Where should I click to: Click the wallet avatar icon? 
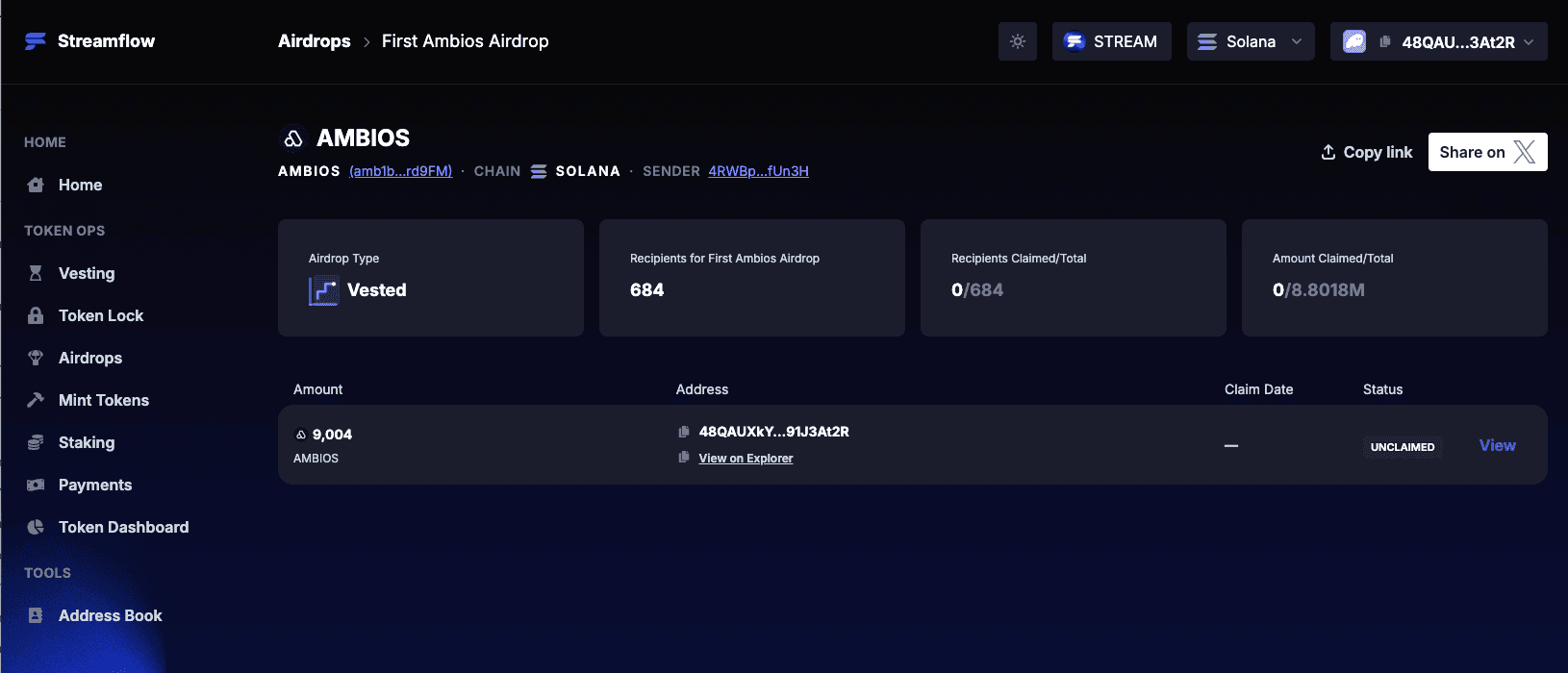[1354, 41]
